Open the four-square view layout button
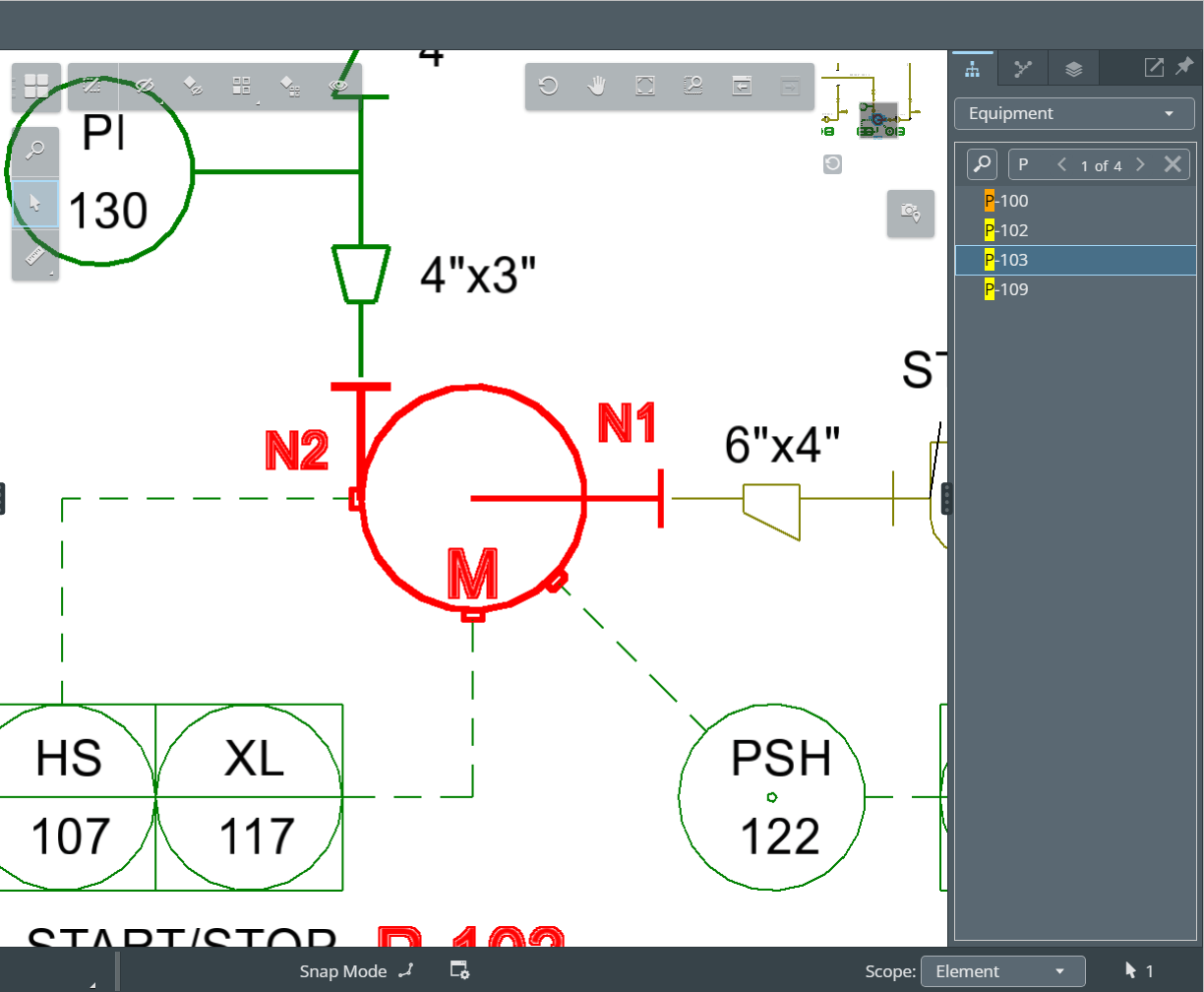 coord(36,87)
